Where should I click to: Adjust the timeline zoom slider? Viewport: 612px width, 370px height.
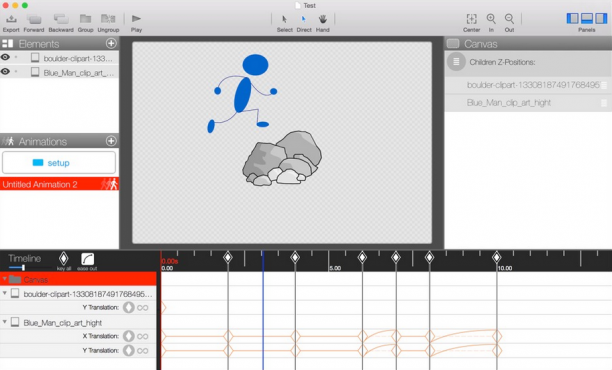(x=23, y=267)
